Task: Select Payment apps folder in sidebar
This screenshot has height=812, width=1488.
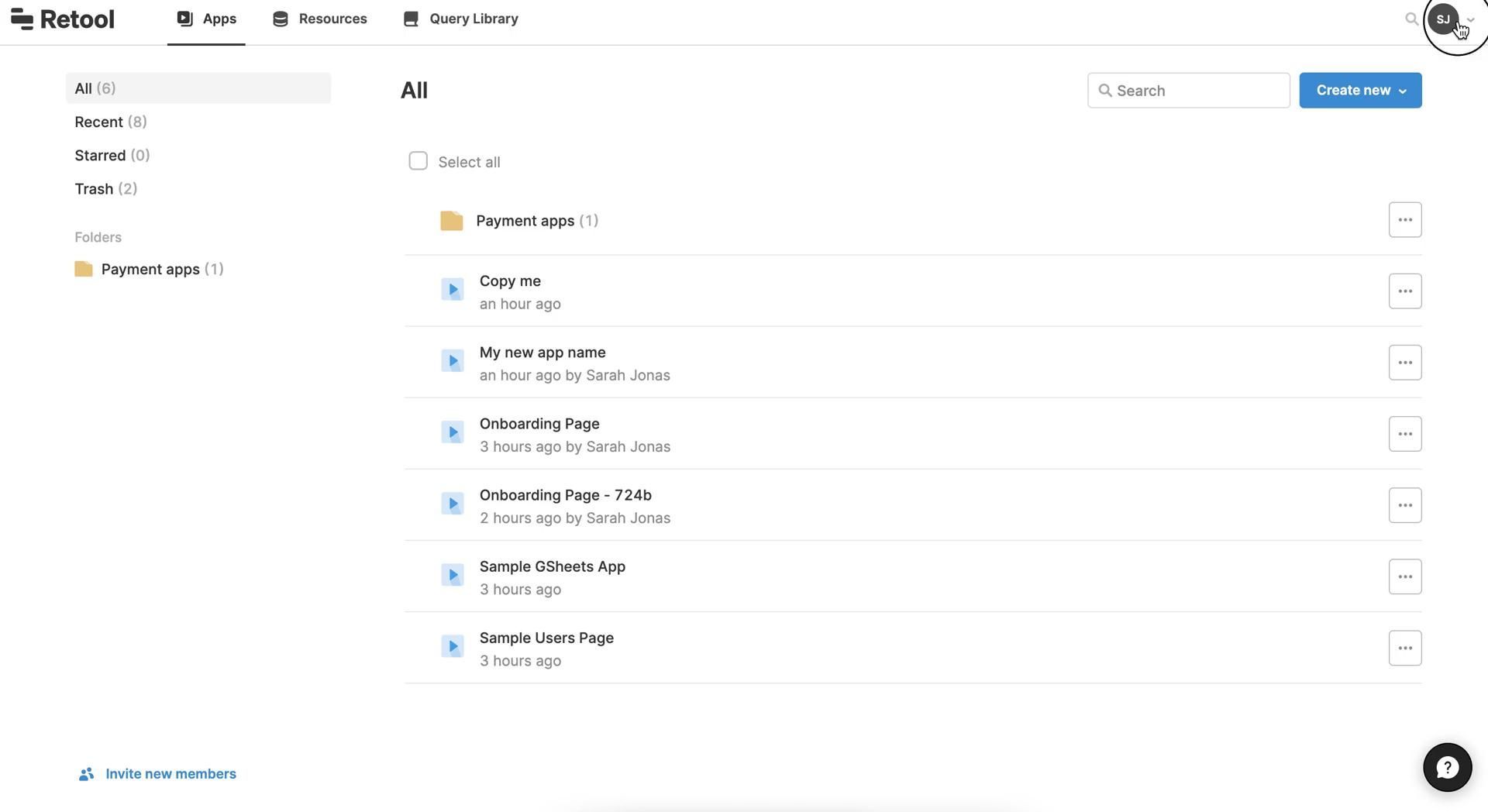Action: [x=150, y=269]
